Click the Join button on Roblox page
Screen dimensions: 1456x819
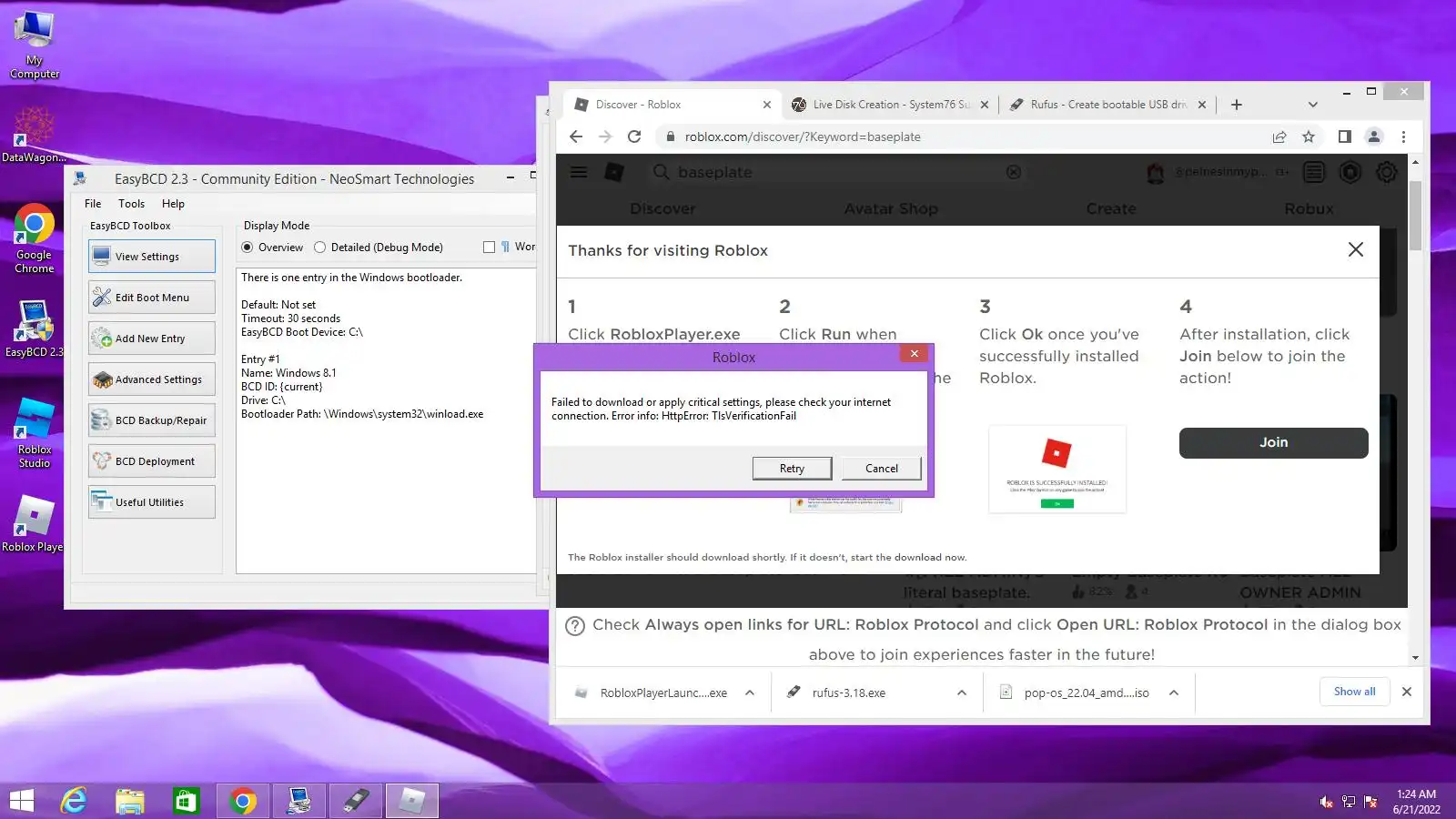tap(1273, 442)
